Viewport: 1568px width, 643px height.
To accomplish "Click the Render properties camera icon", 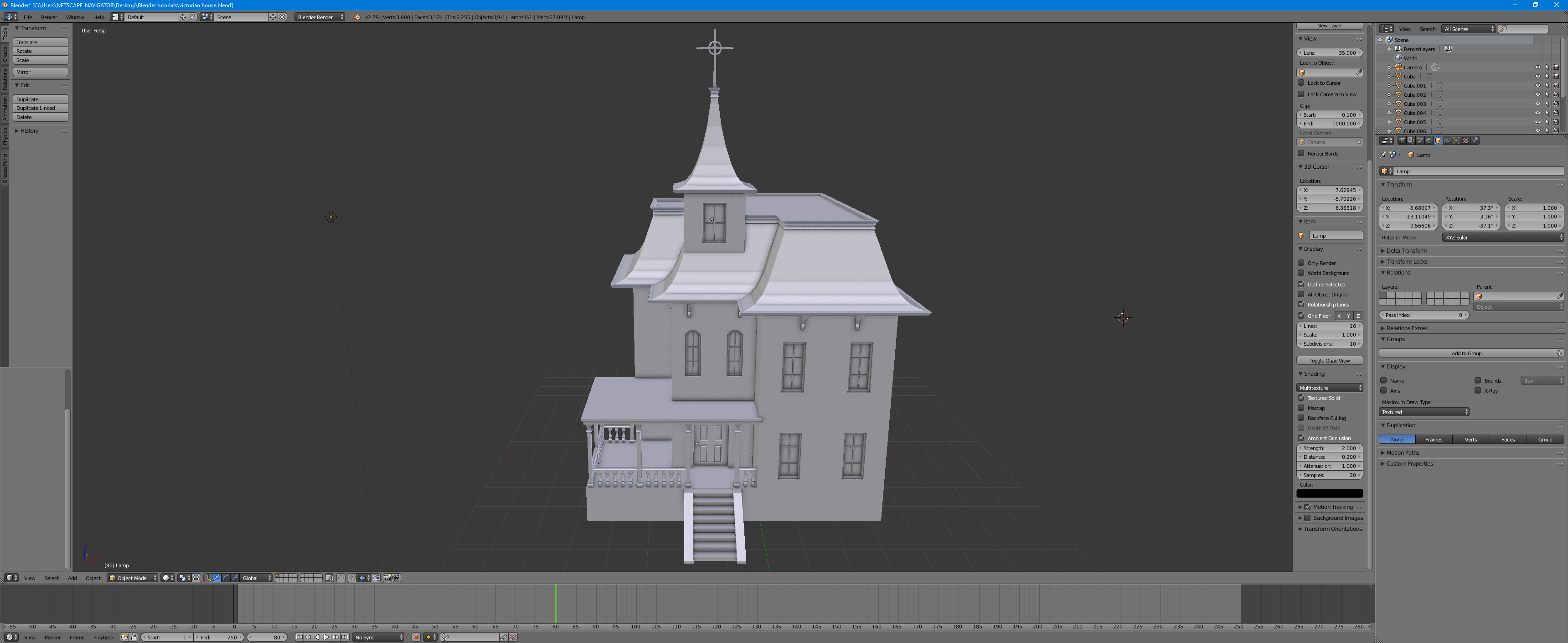I will [x=1402, y=140].
